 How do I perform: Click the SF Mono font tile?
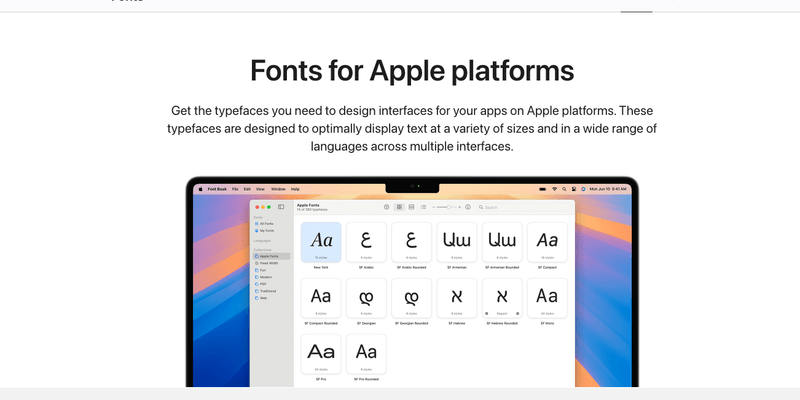547,298
